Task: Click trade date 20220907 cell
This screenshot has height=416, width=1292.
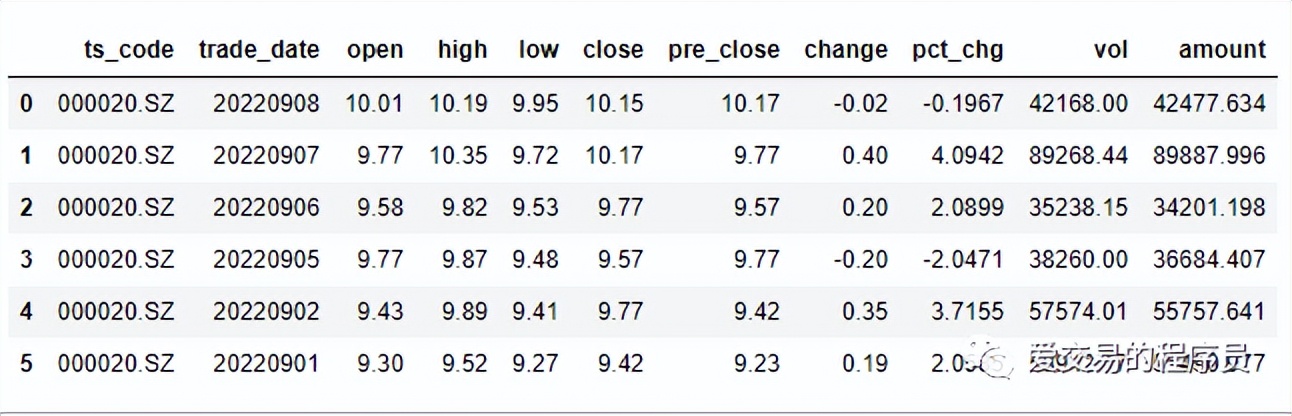Action: click(x=266, y=155)
